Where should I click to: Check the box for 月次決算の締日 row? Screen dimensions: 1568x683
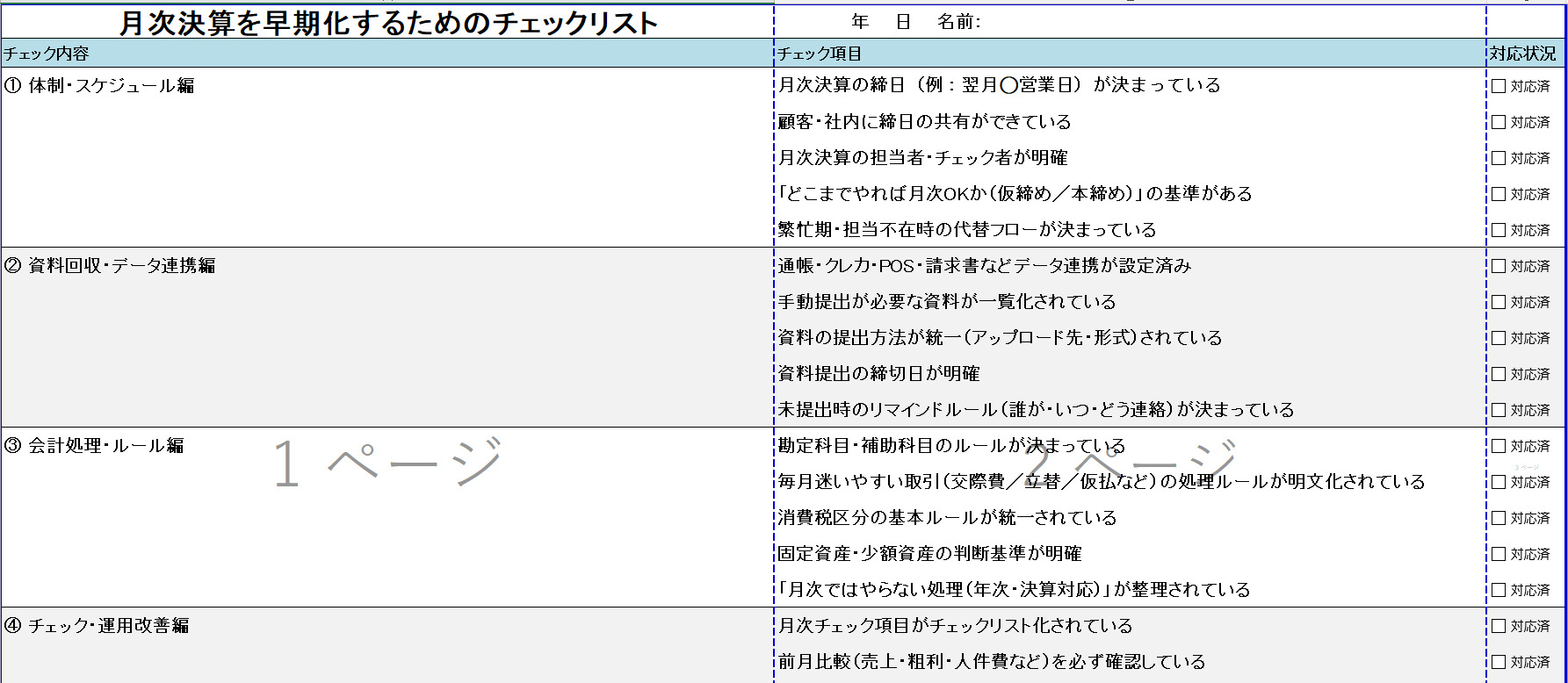[1499, 86]
